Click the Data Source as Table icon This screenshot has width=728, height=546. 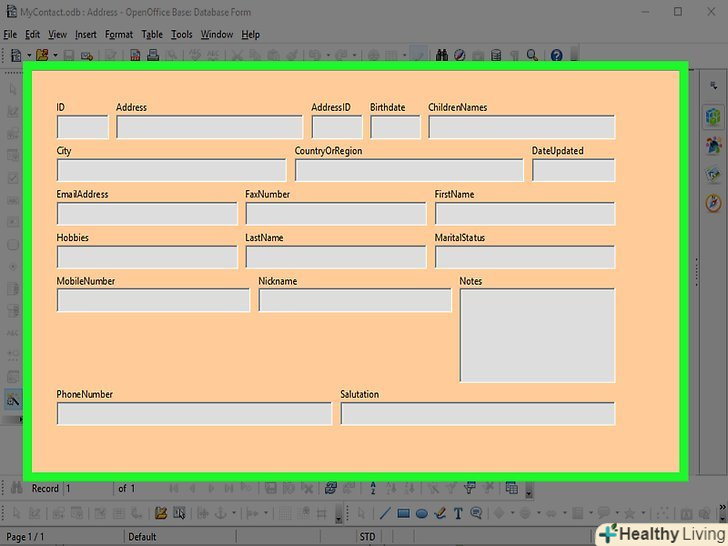(512, 488)
